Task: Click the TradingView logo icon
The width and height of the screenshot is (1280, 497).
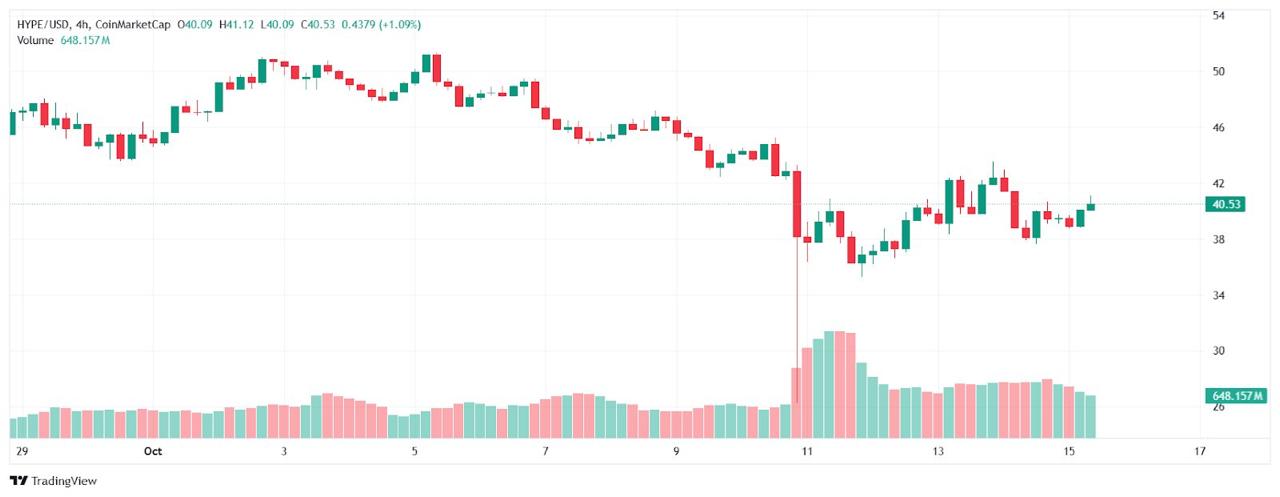Action: [x=18, y=481]
